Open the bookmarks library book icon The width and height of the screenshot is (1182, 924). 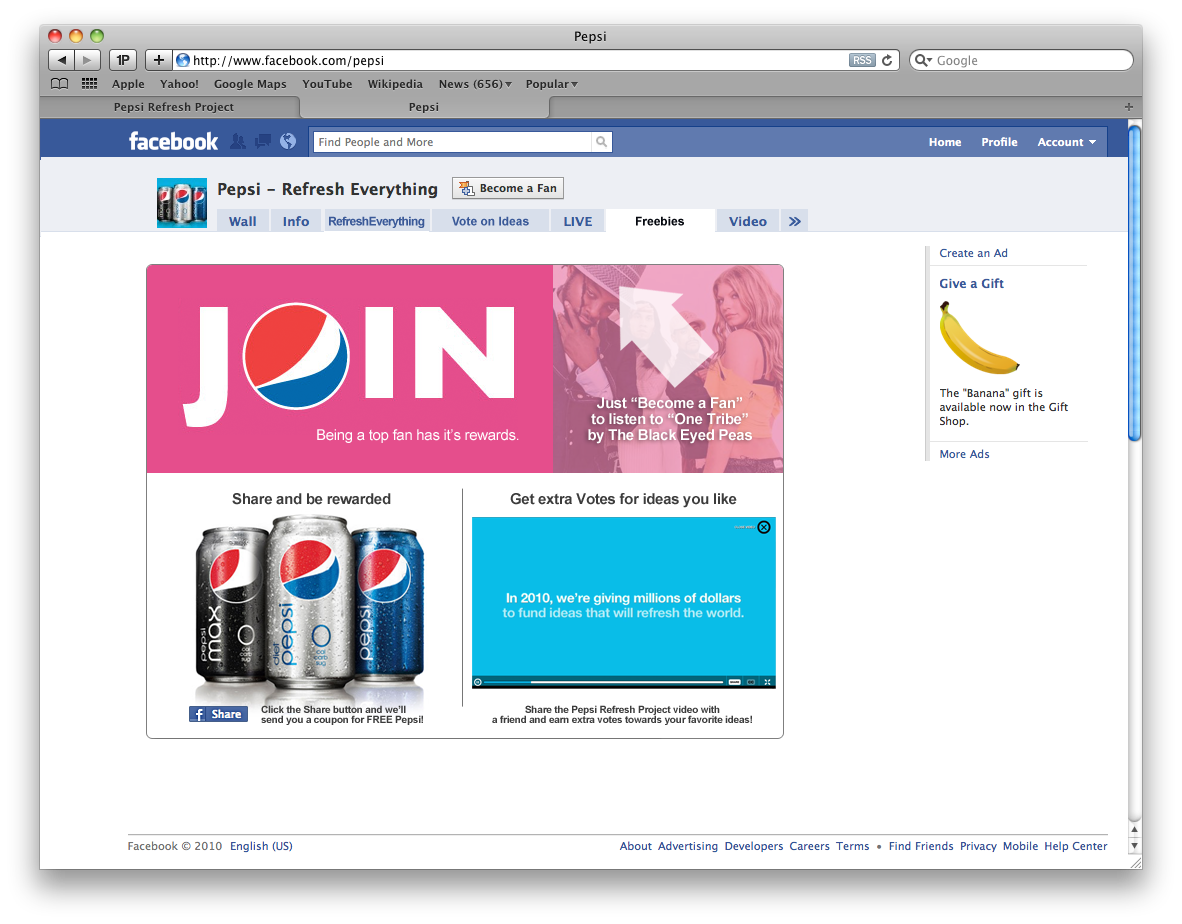click(x=60, y=84)
